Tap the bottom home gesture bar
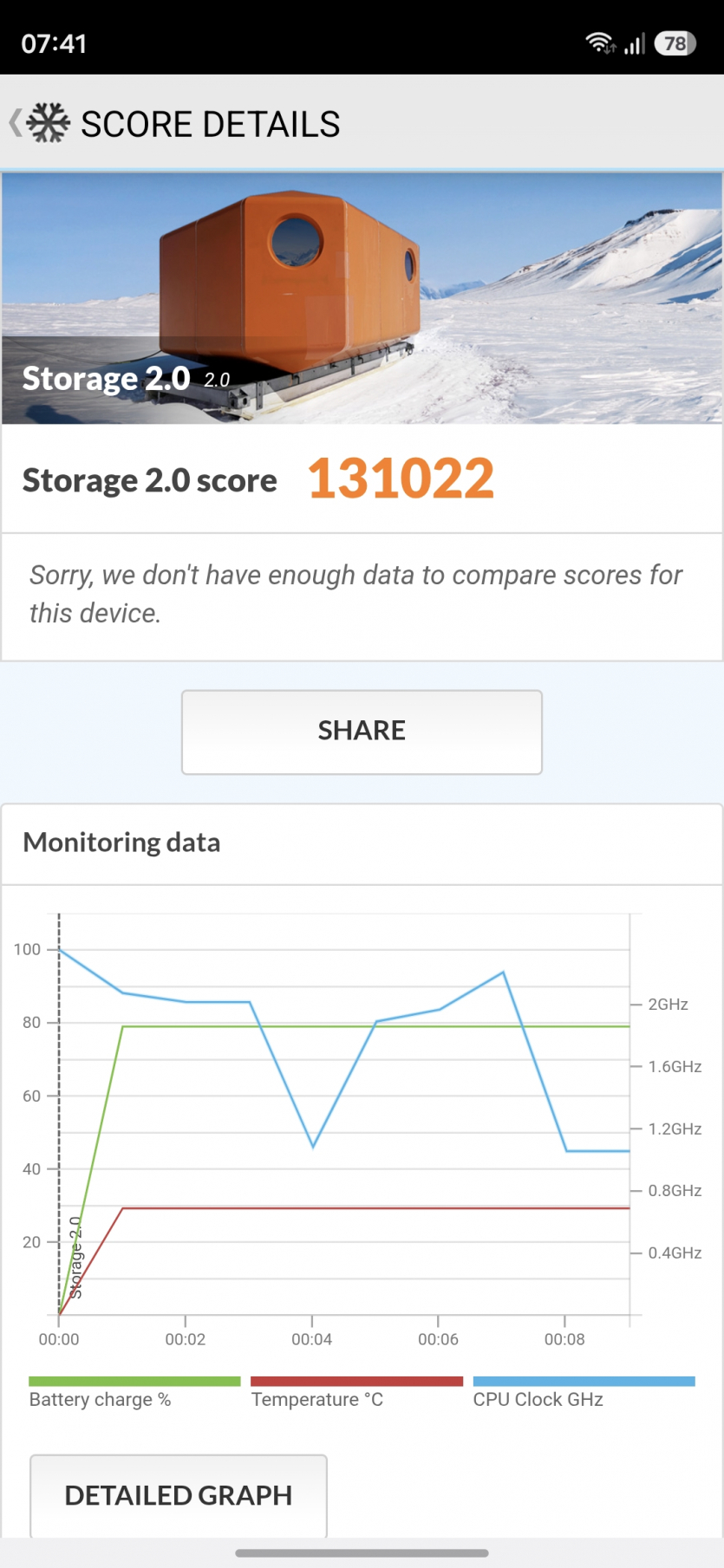The width and height of the screenshot is (724, 1568). tap(362, 1553)
